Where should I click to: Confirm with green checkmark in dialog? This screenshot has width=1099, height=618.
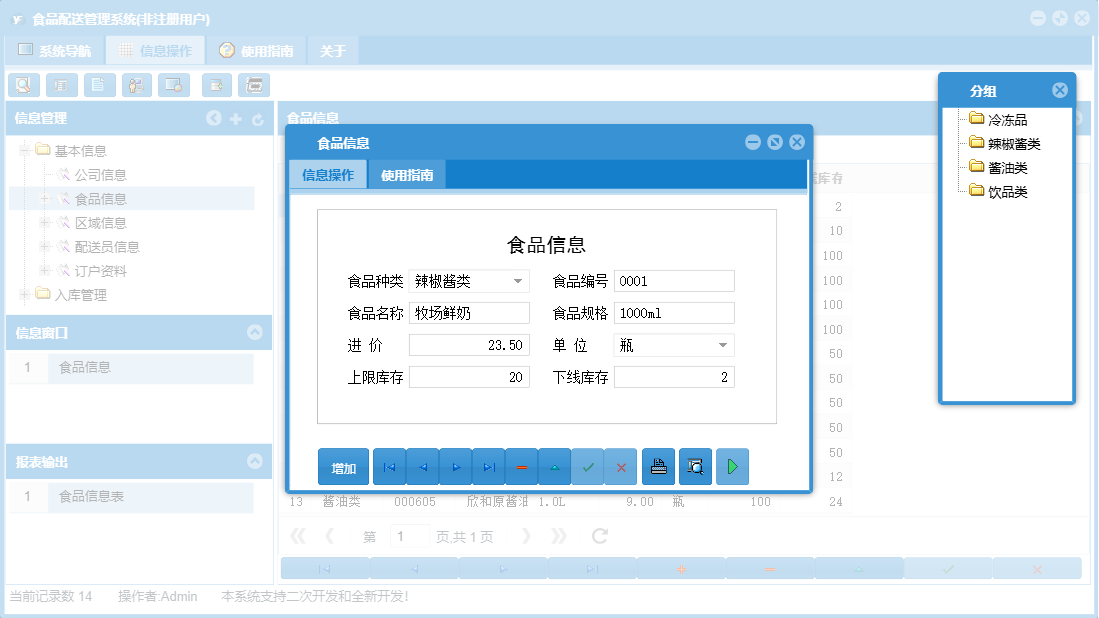[x=588, y=467]
